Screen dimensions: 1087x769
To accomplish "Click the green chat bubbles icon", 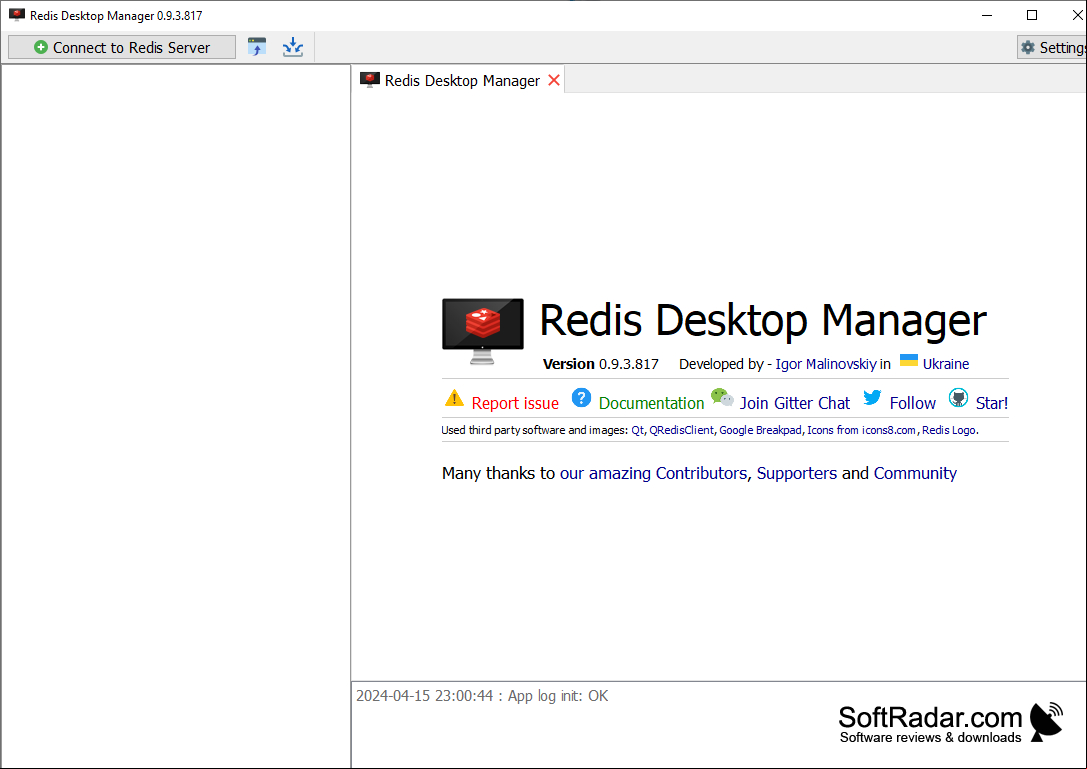I will [722, 397].
